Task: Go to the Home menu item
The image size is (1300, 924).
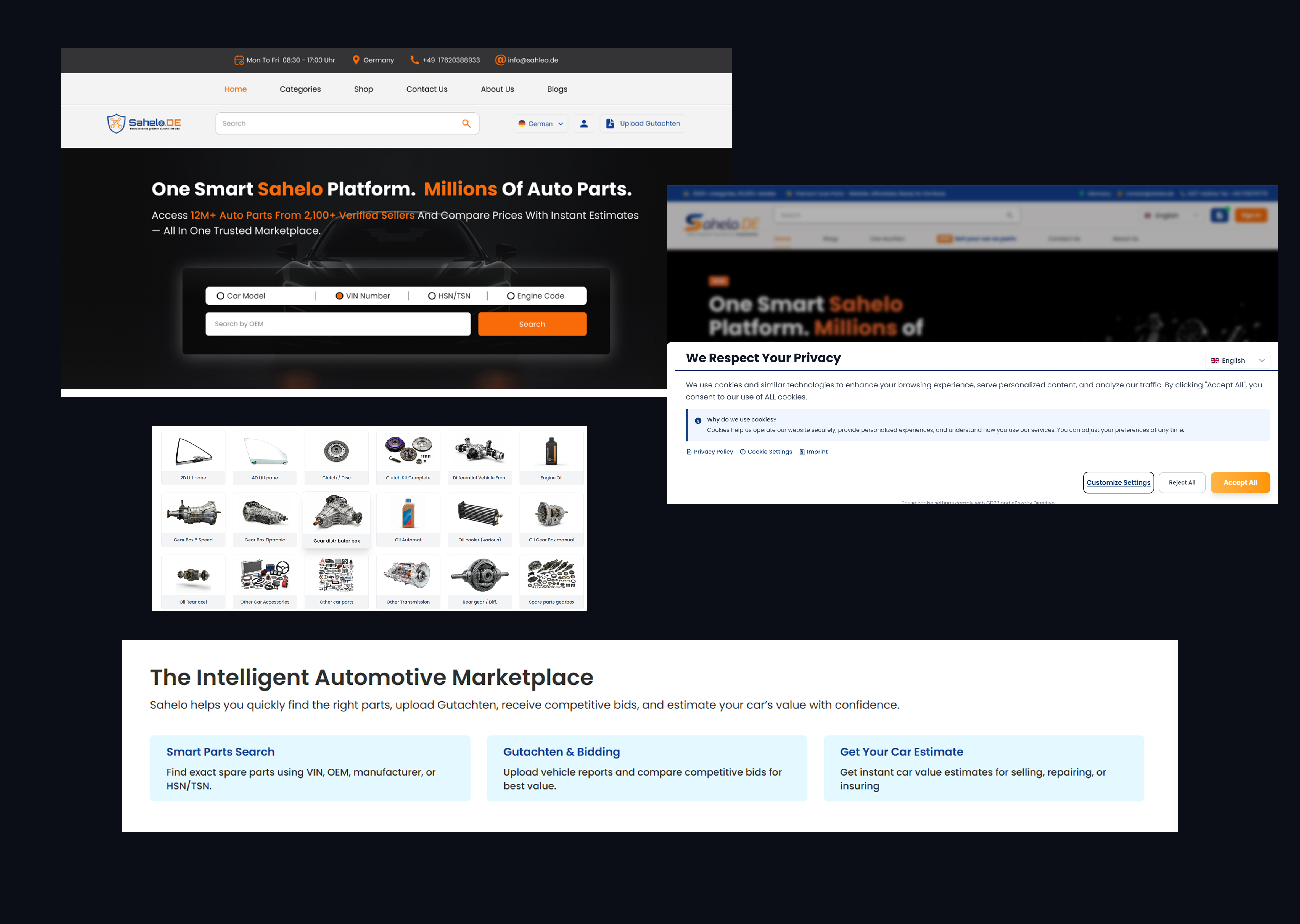Action: (235, 89)
